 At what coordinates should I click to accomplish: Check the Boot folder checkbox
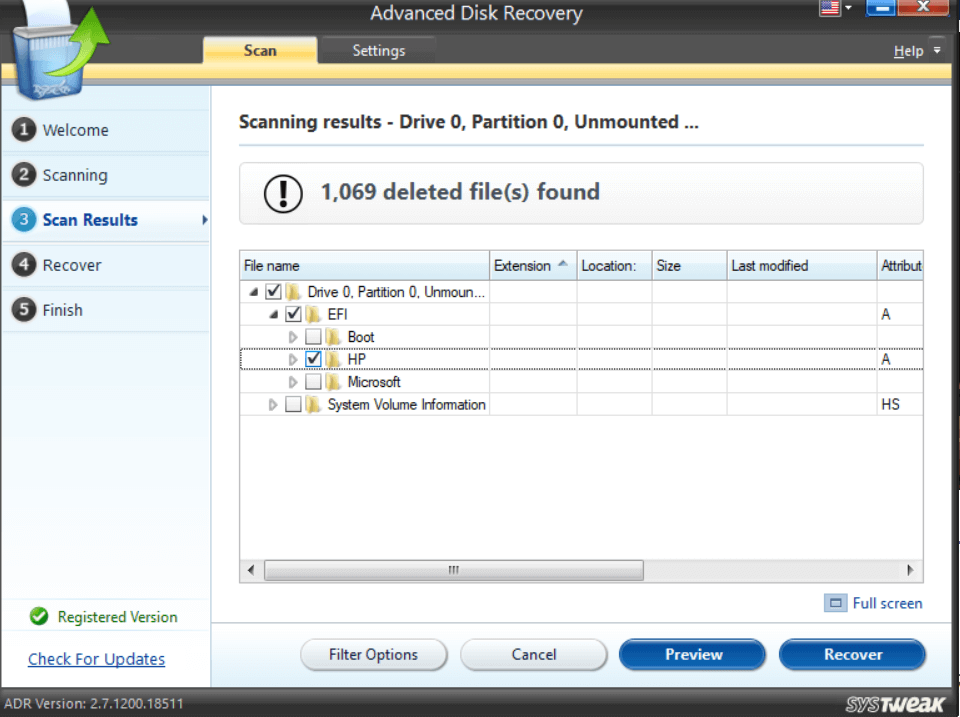point(313,337)
